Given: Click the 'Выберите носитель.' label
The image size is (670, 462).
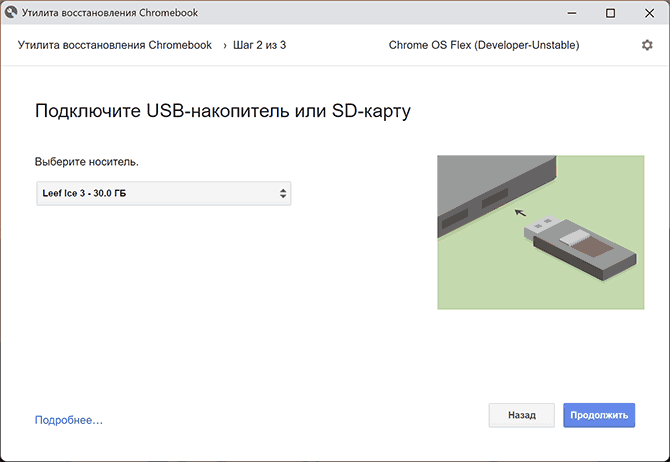Looking at the screenshot, I should point(87,162).
